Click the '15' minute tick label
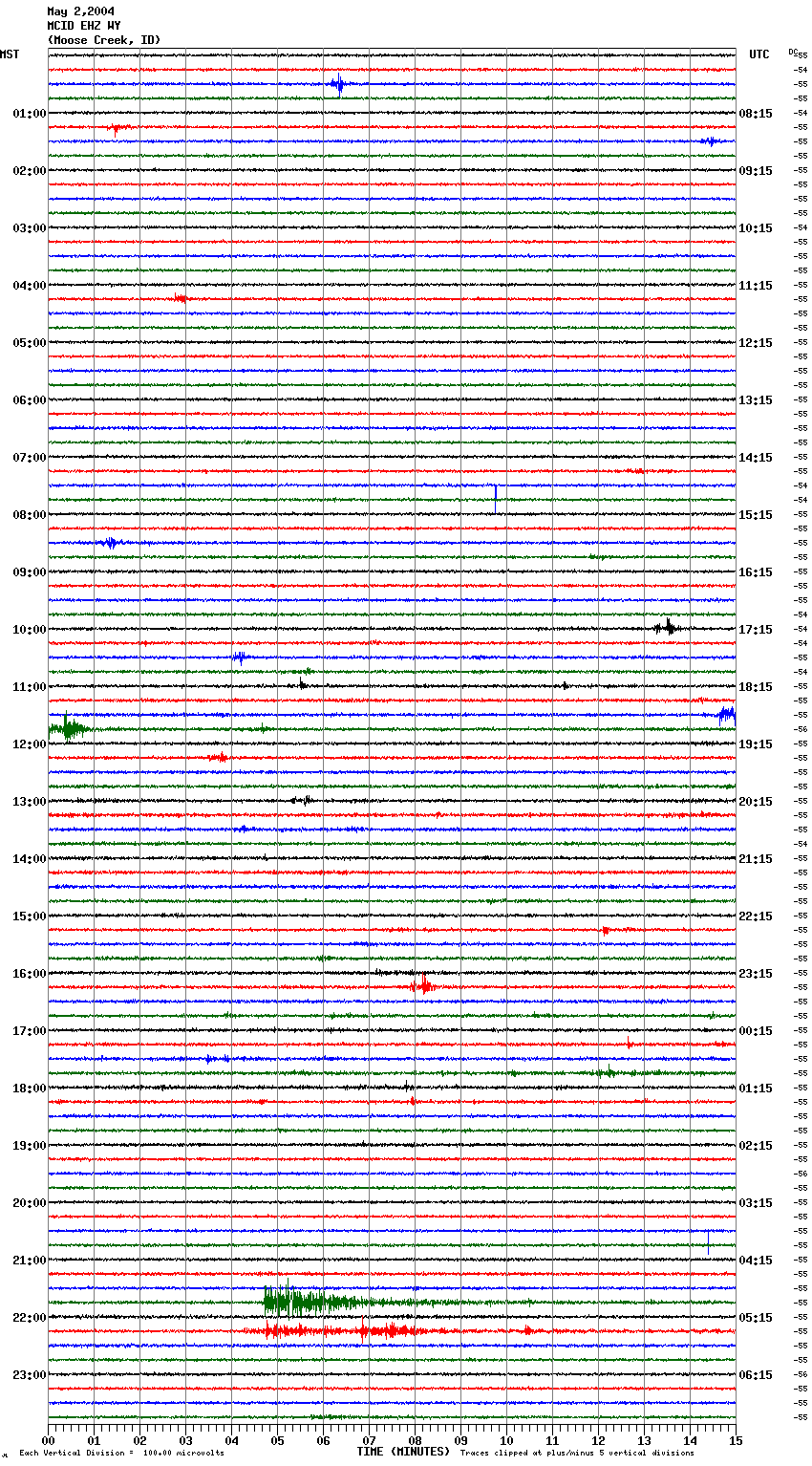 click(x=736, y=1440)
